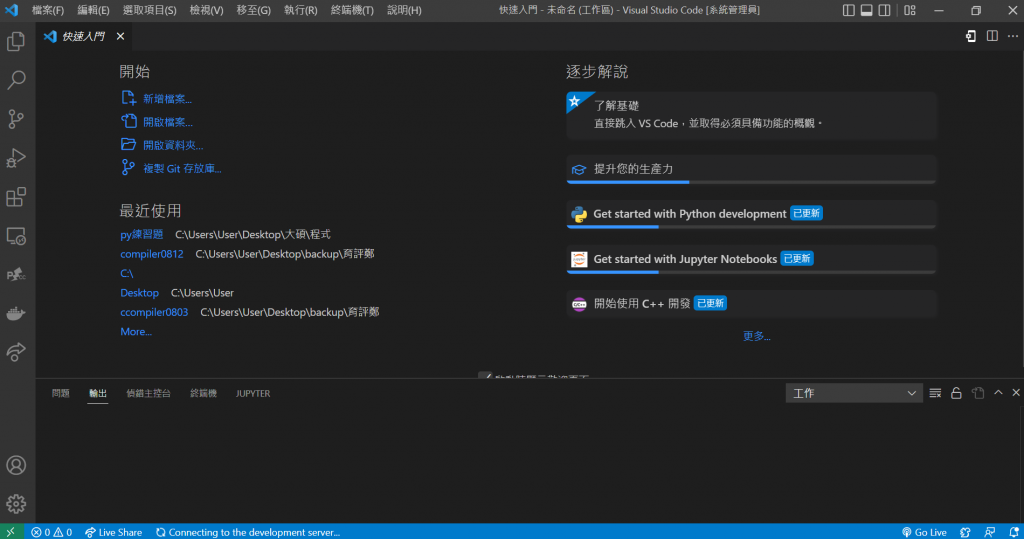Open recent folder py練習題
1024x539 pixels.
tap(142, 234)
